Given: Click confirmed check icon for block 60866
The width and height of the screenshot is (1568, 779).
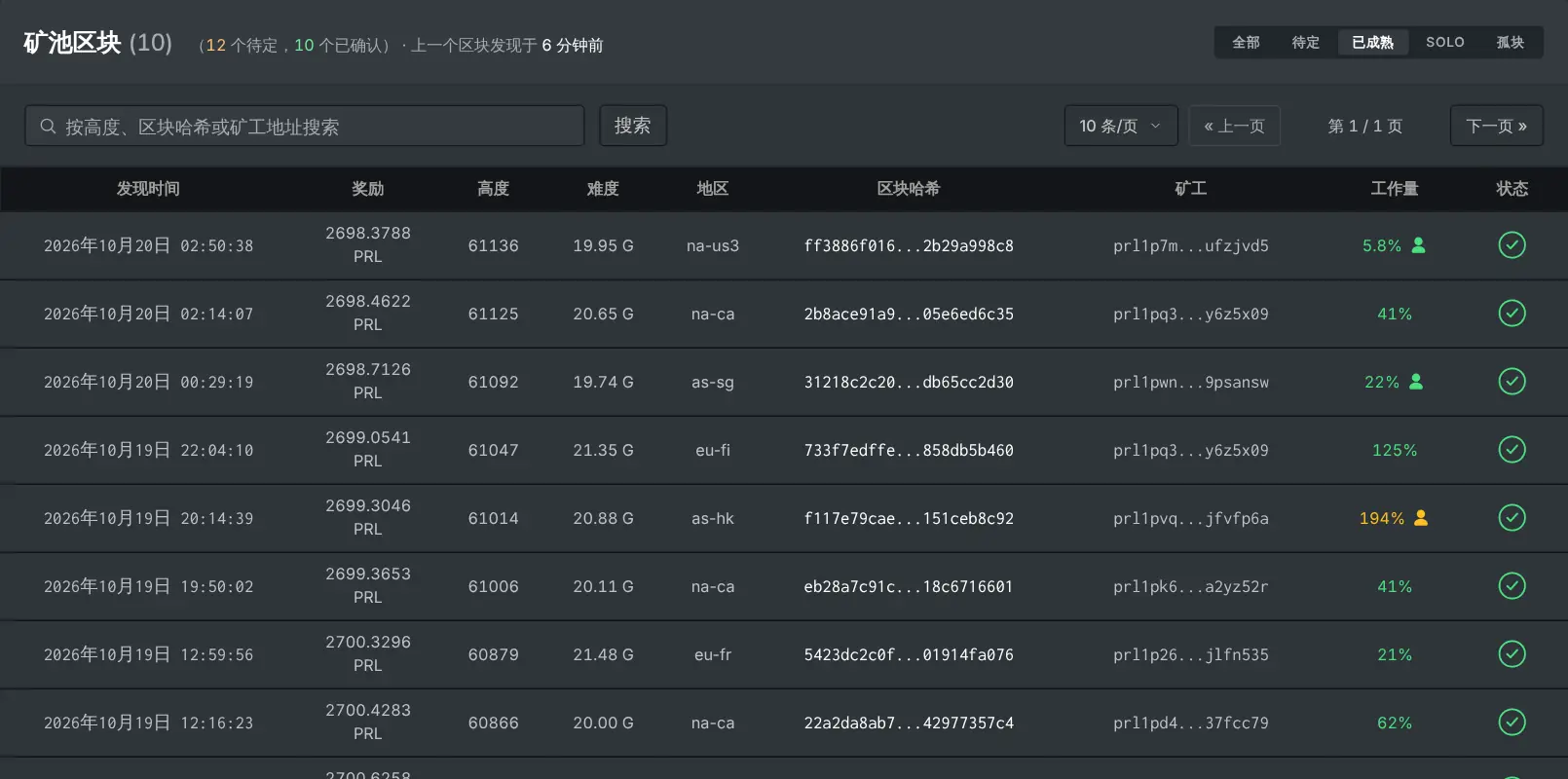Looking at the screenshot, I should point(1512,723).
